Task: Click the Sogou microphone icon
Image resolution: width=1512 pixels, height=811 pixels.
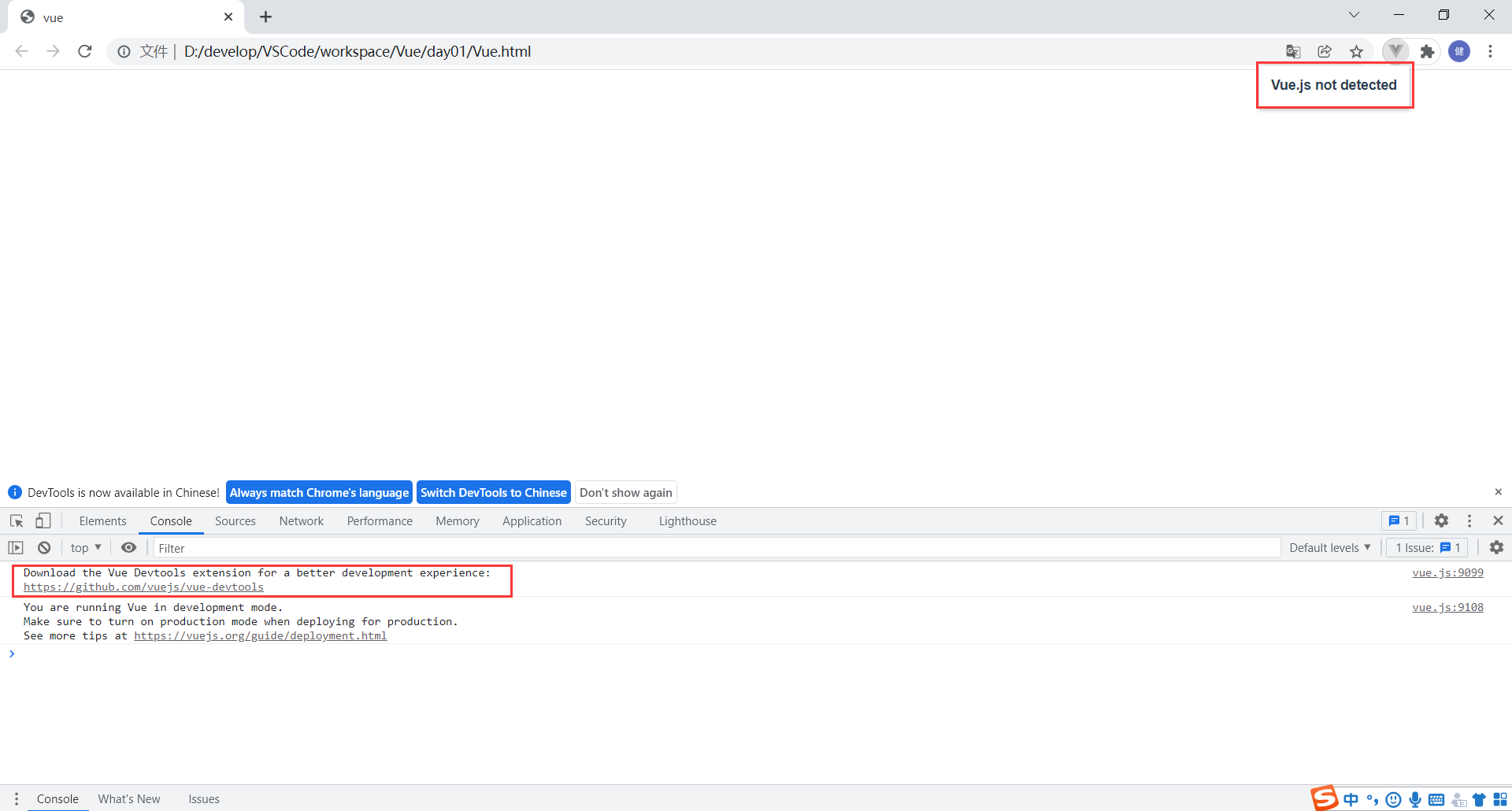Action: 1415,799
